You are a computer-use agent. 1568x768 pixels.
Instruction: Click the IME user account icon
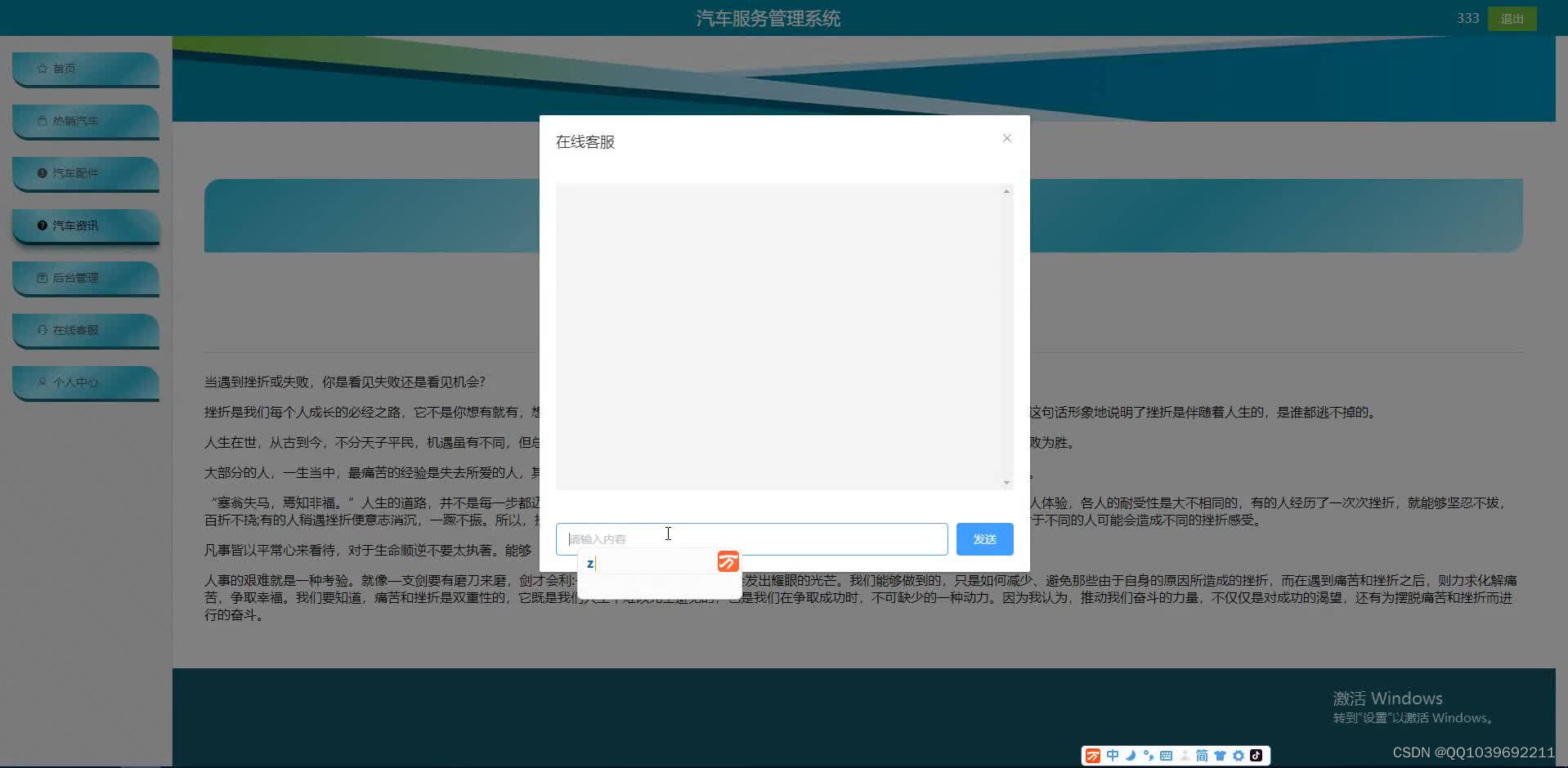(1185, 756)
